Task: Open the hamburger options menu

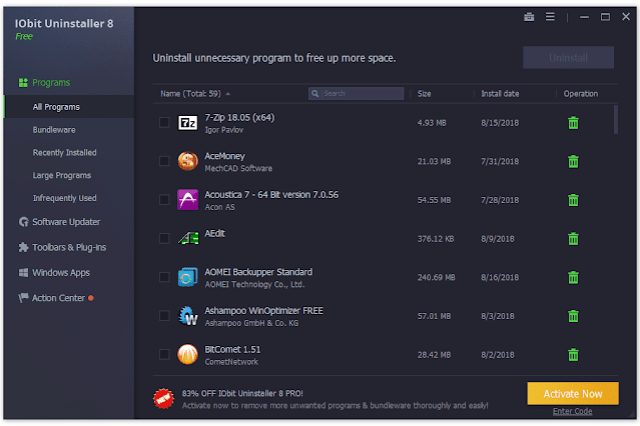Action: tap(550, 17)
